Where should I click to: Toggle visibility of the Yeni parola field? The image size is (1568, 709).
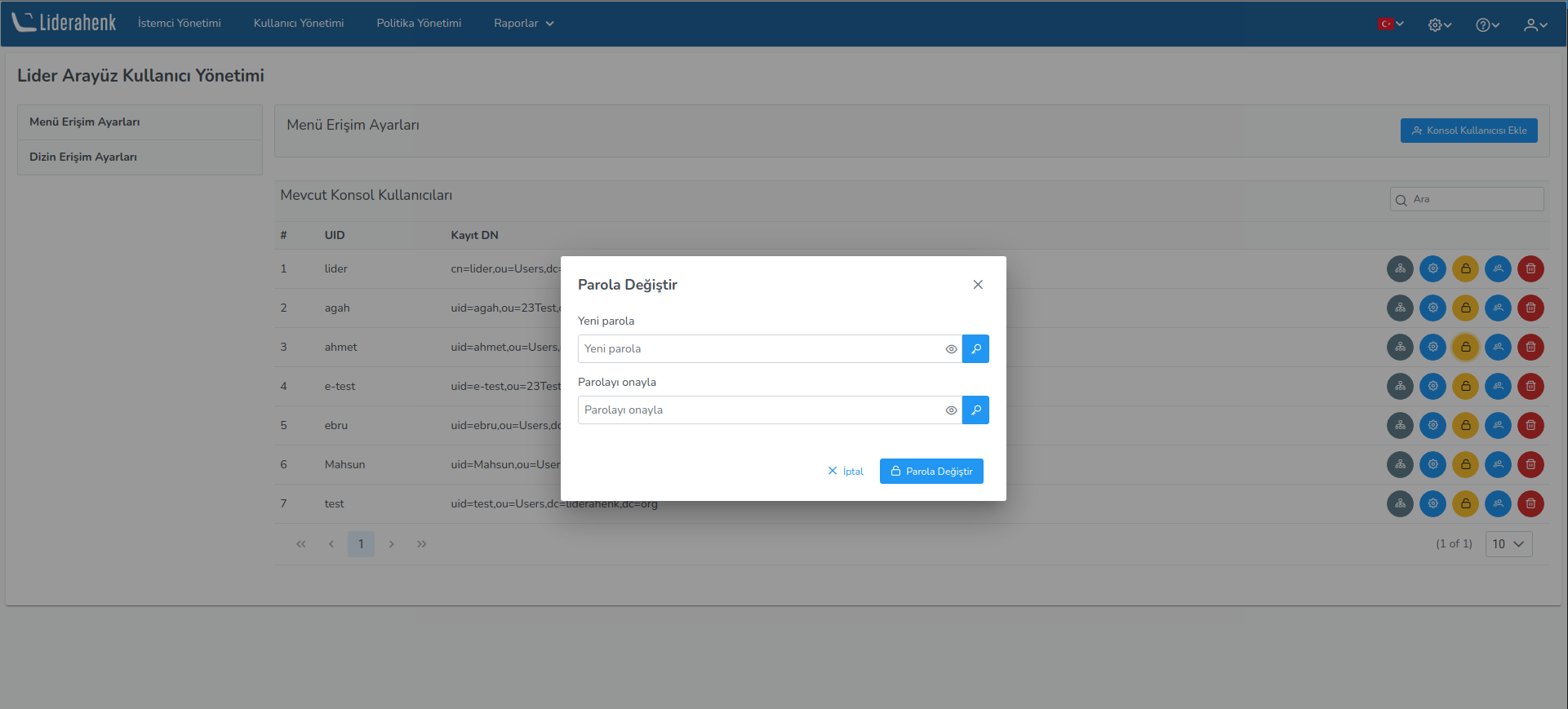point(951,349)
